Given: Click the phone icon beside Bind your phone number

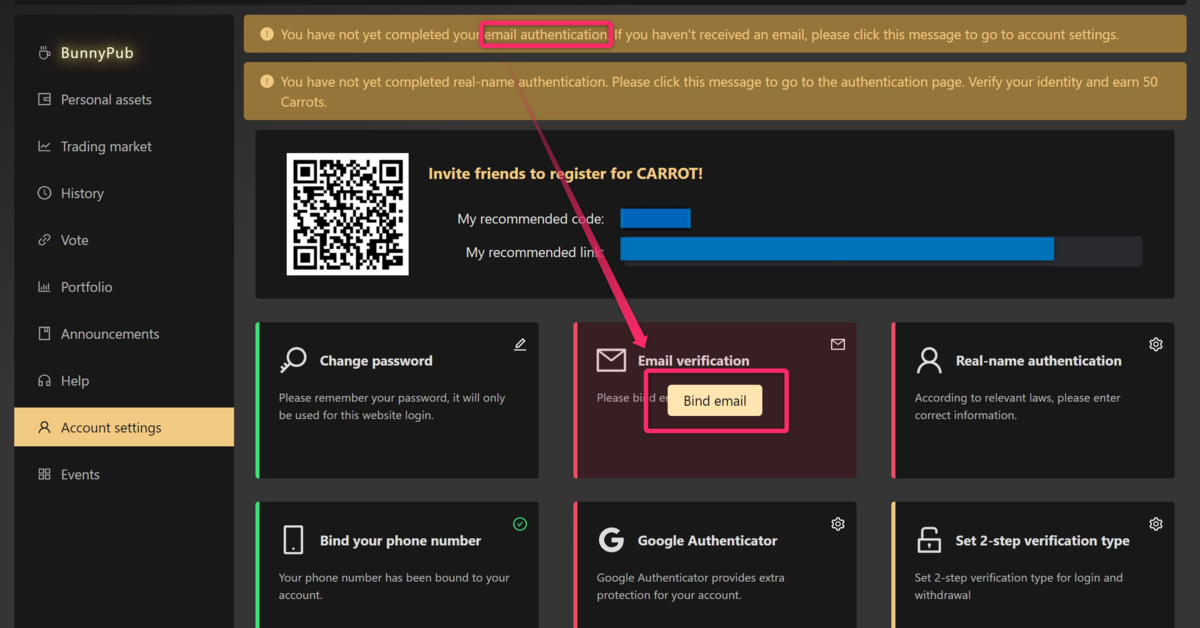Looking at the screenshot, I should pos(294,540).
